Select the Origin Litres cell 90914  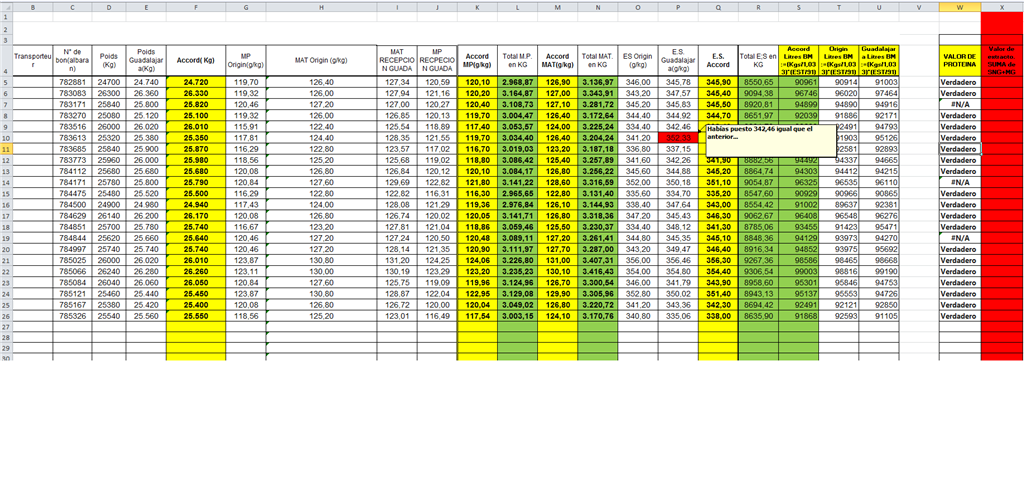pos(839,82)
